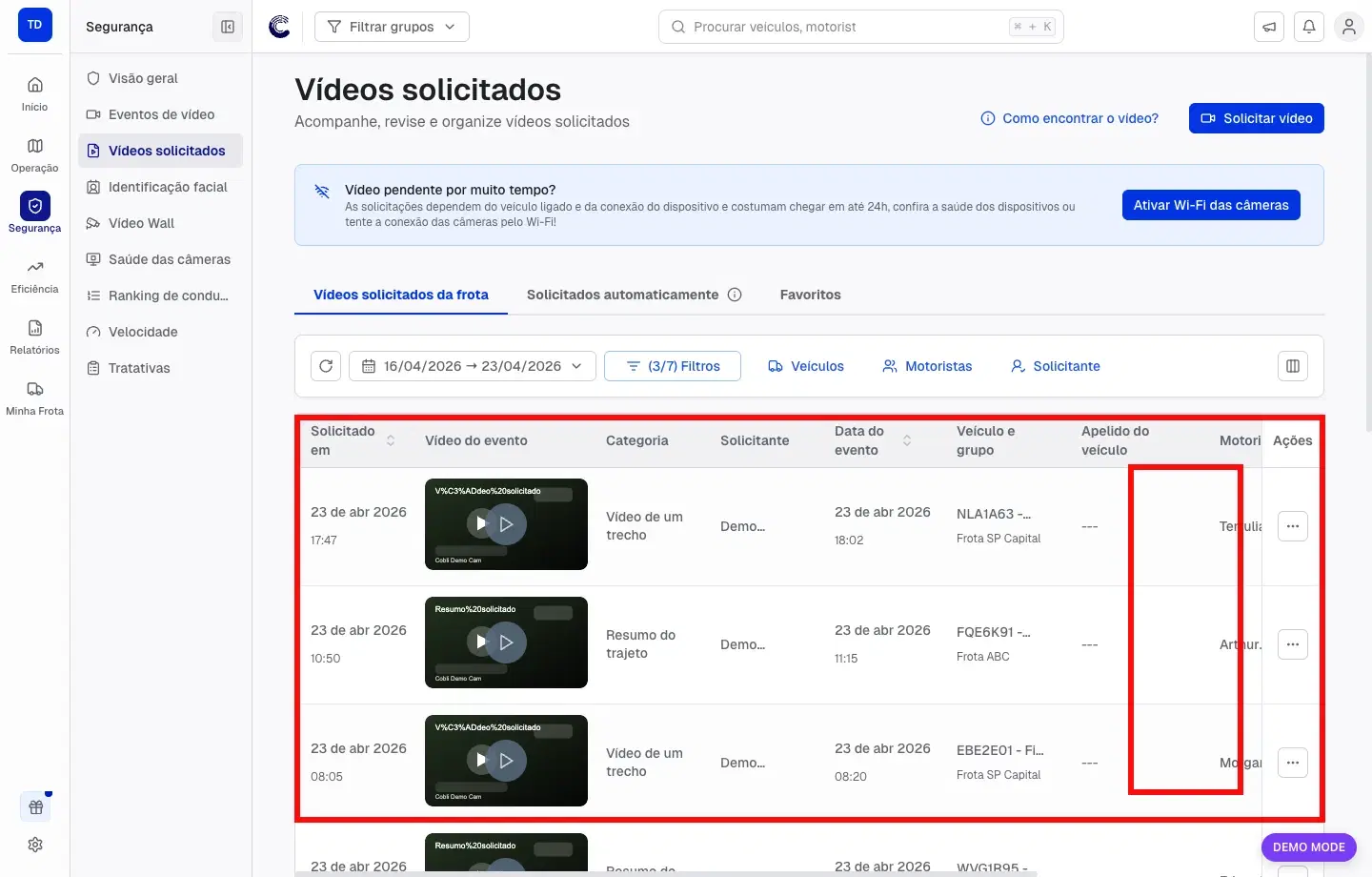Open the (3/7) Filtros button
The image size is (1372, 877).
(x=673, y=366)
